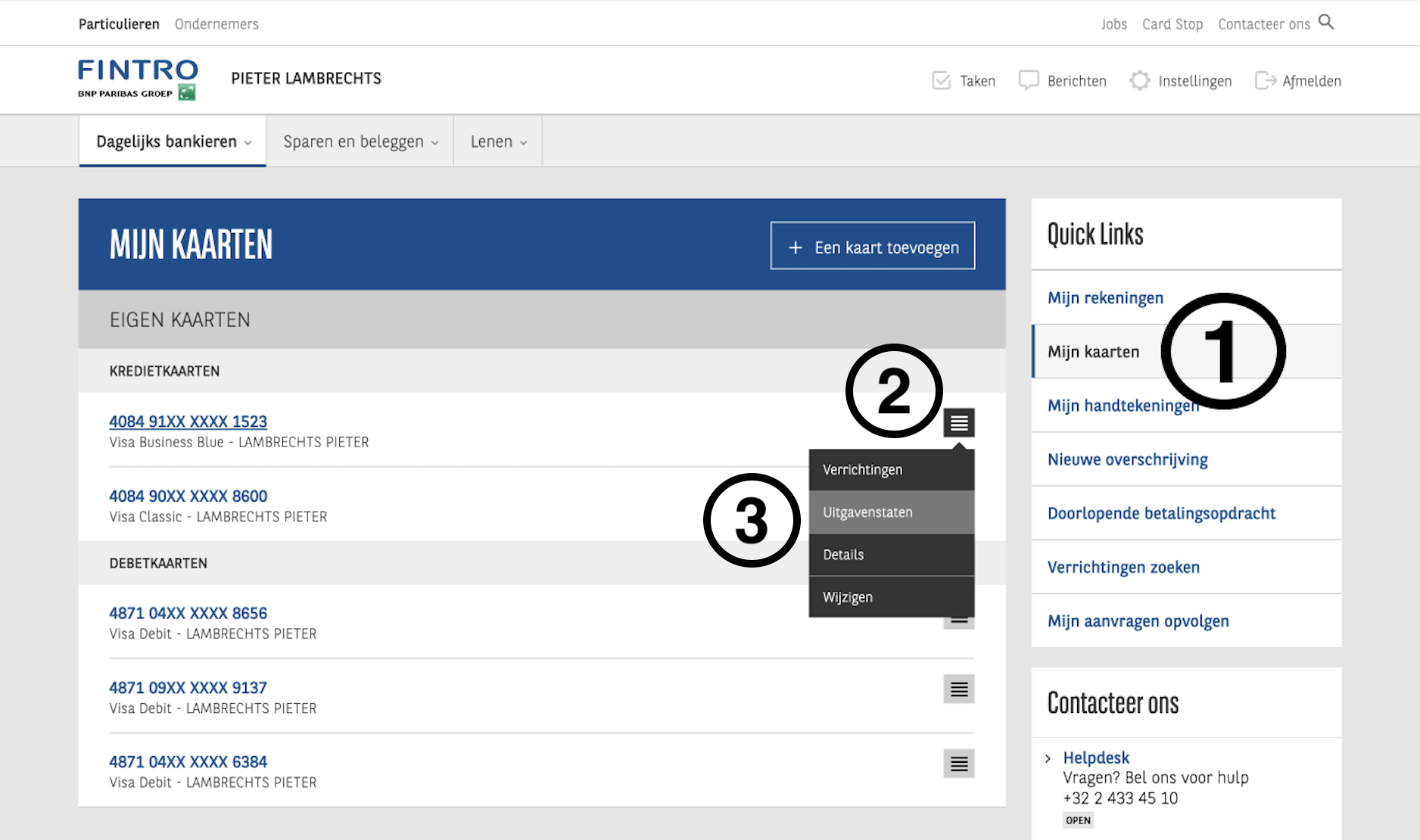Image resolution: width=1420 pixels, height=840 pixels.
Task: Select Wijzigen in the card menu
Action: pyautogui.click(x=892, y=597)
